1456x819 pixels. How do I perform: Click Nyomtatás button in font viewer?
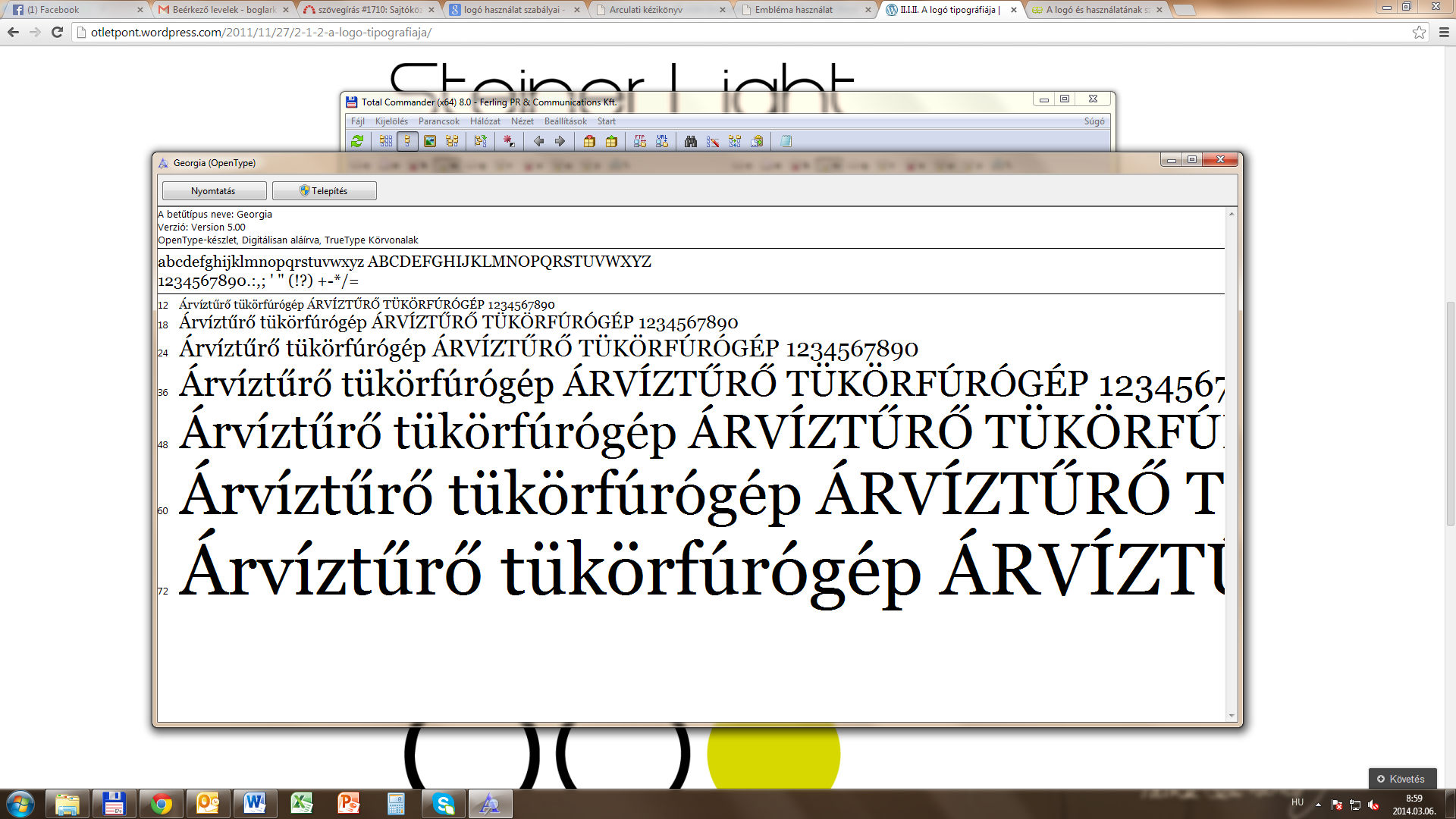[x=214, y=191]
